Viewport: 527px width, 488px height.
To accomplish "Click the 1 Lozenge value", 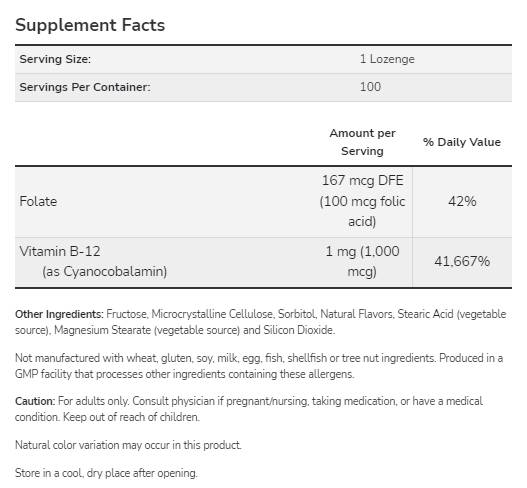I will pos(387,59).
